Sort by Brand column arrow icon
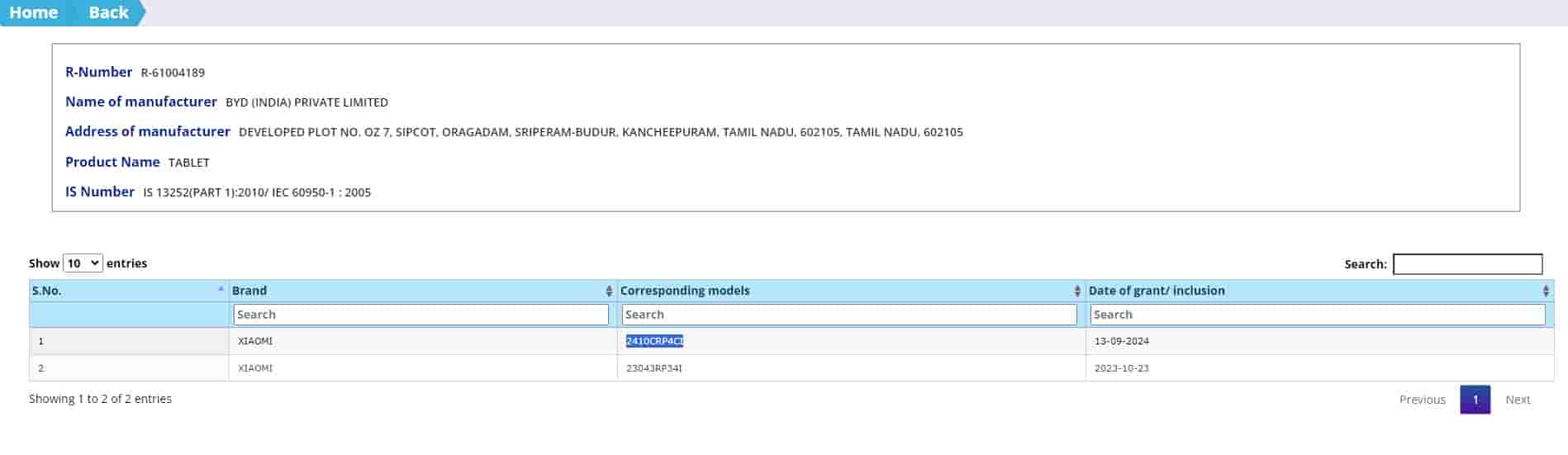 [x=609, y=291]
